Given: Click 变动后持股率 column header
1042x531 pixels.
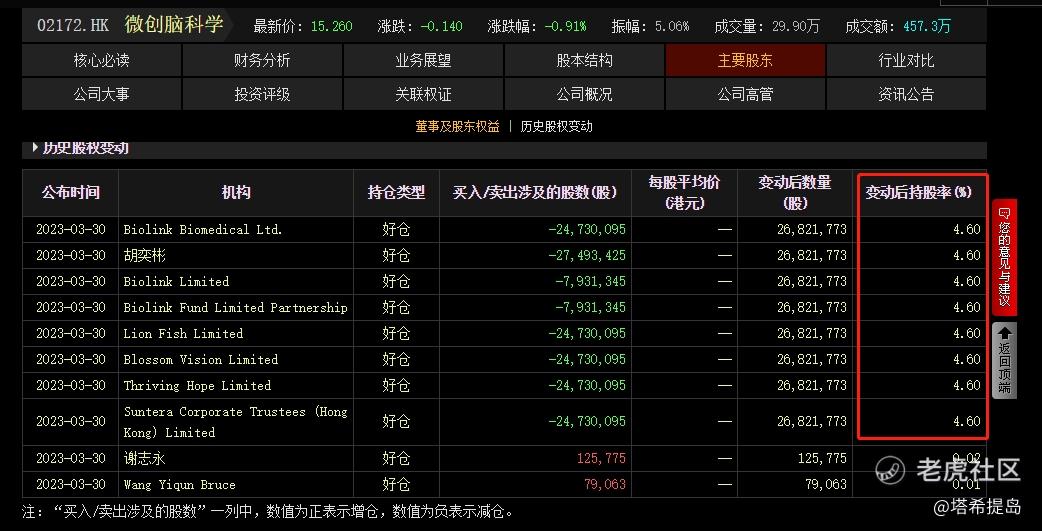Looking at the screenshot, I should [920, 193].
